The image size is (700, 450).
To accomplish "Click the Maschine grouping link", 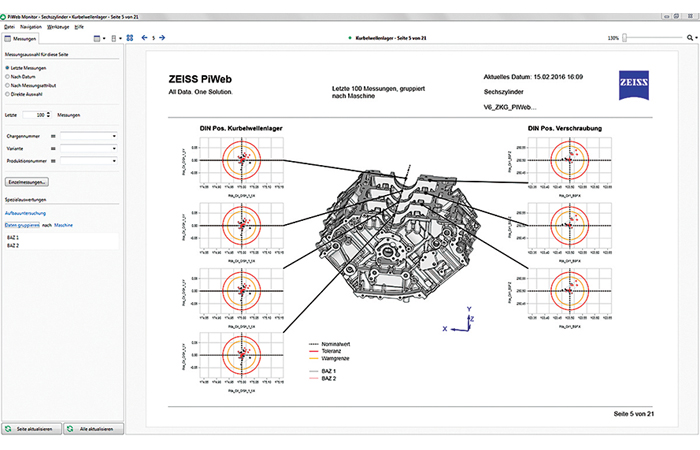I will (x=63, y=225).
